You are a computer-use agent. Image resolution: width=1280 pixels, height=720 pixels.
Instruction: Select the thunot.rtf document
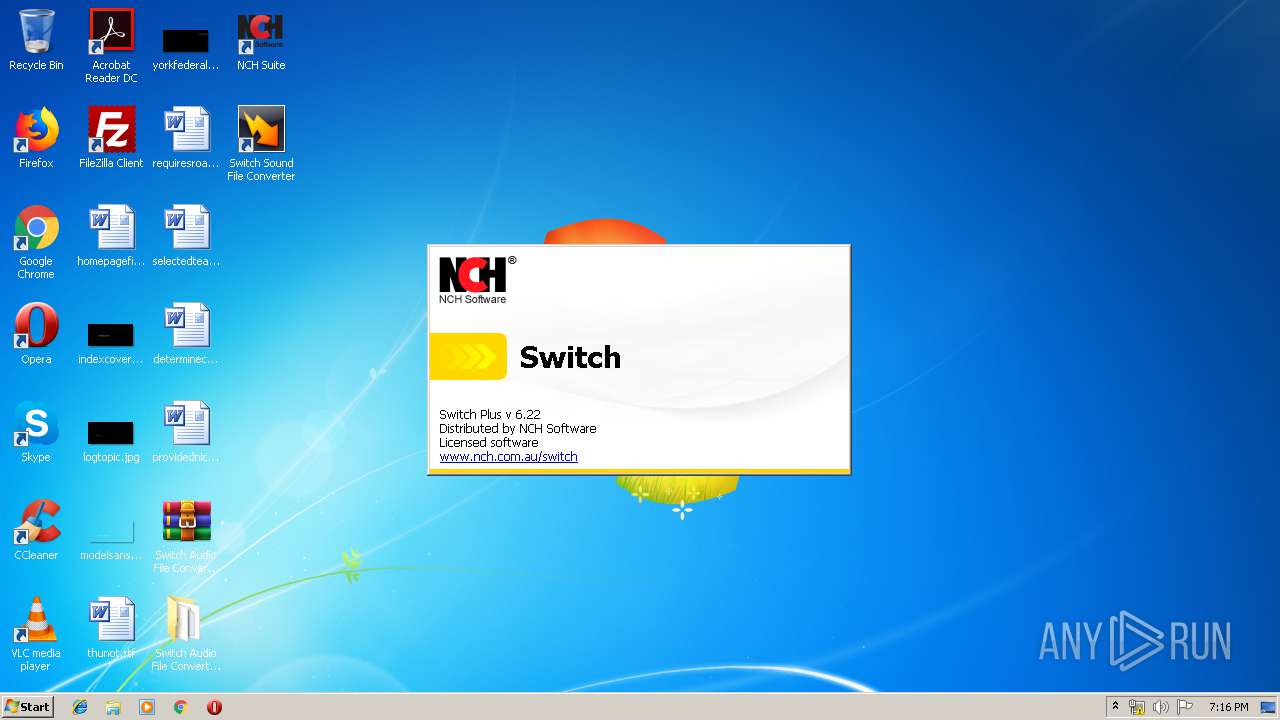coord(111,628)
